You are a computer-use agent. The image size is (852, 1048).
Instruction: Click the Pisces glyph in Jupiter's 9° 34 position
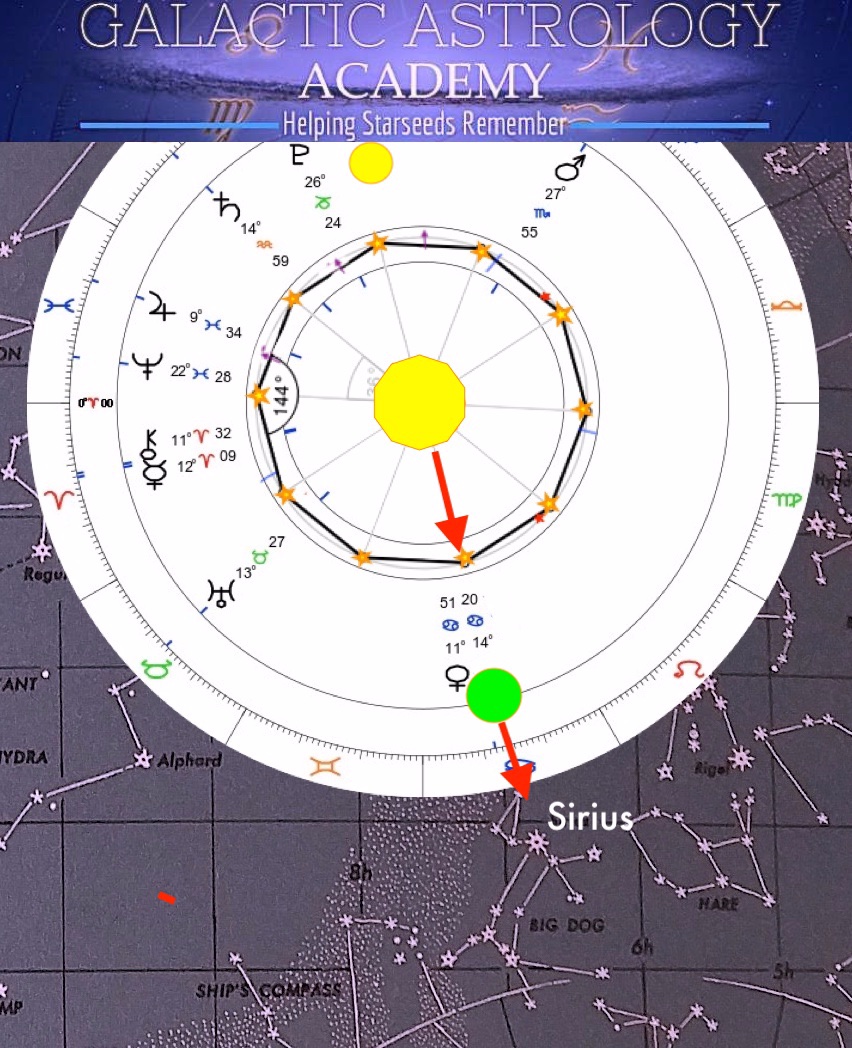pos(212,325)
